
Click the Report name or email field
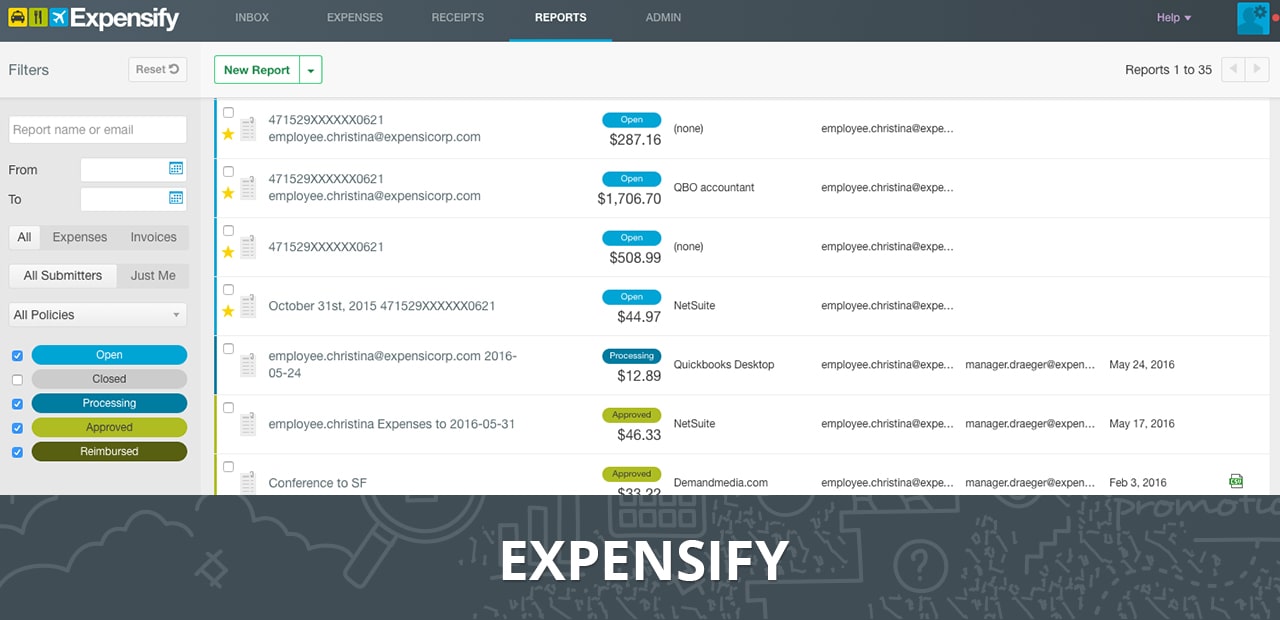tap(98, 130)
